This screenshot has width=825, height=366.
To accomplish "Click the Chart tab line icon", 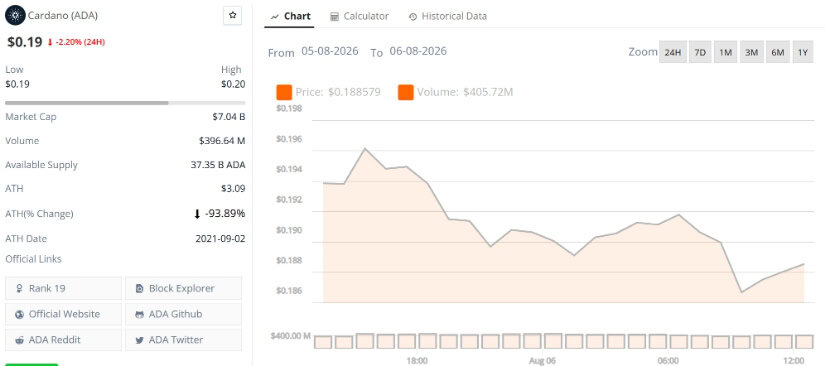I will [275, 17].
